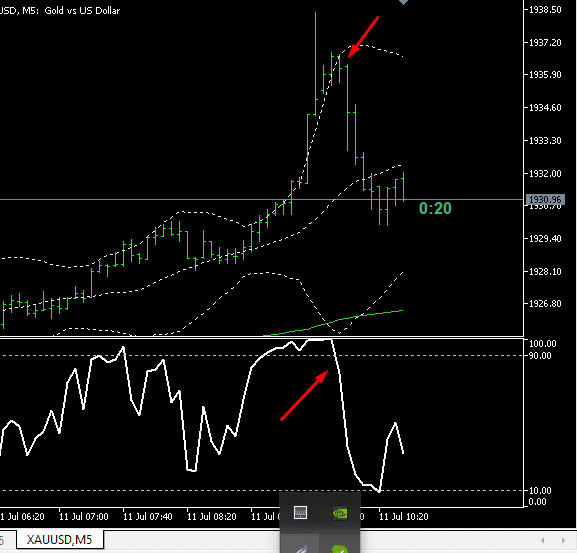Click the 1938.50 price axis label
This screenshot has width=577, height=553.
545,10
